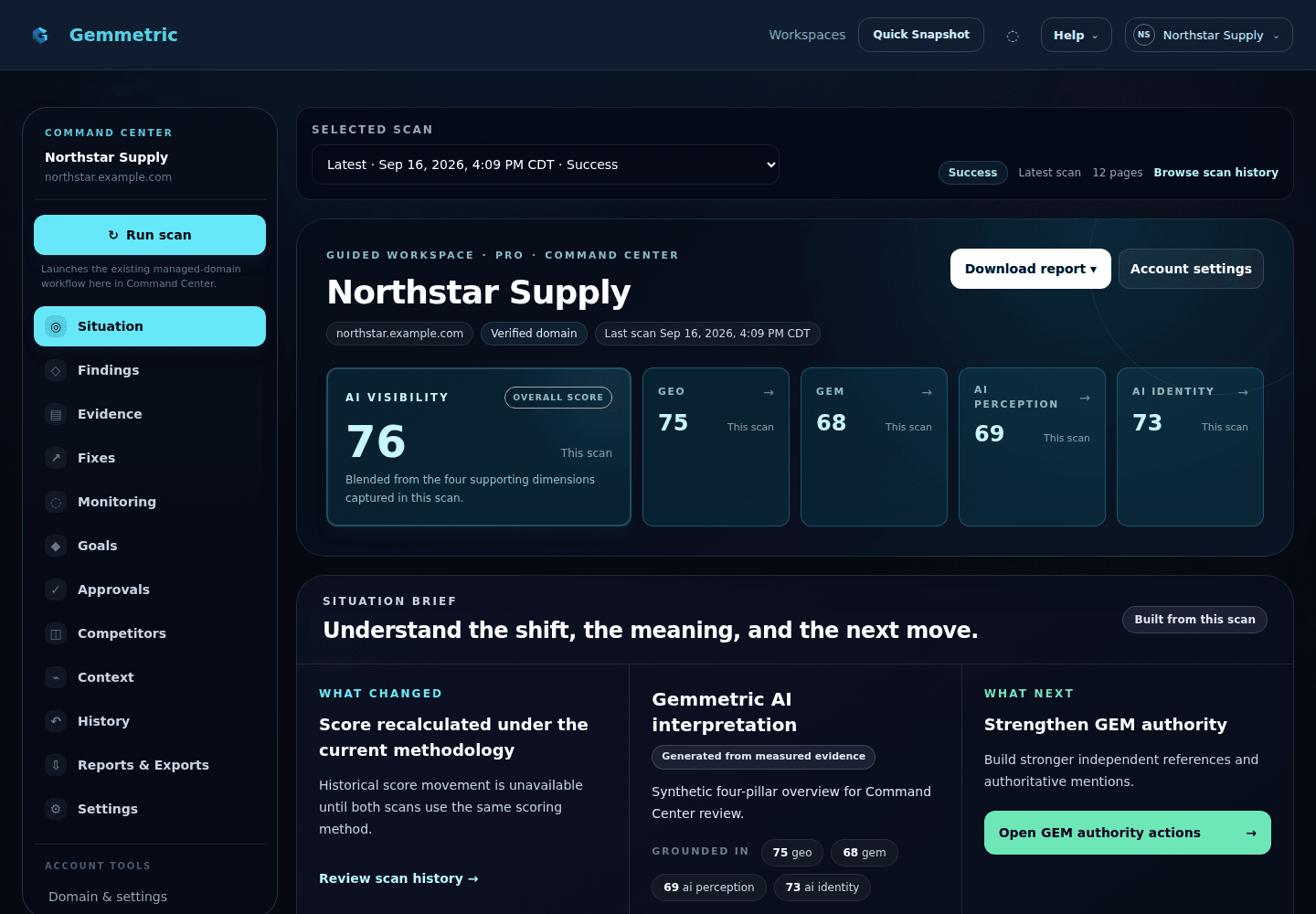The width and height of the screenshot is (1316, 914).
Task: Open GEO score card arrow
Action: pyautogui.click(x=769, y=392)
